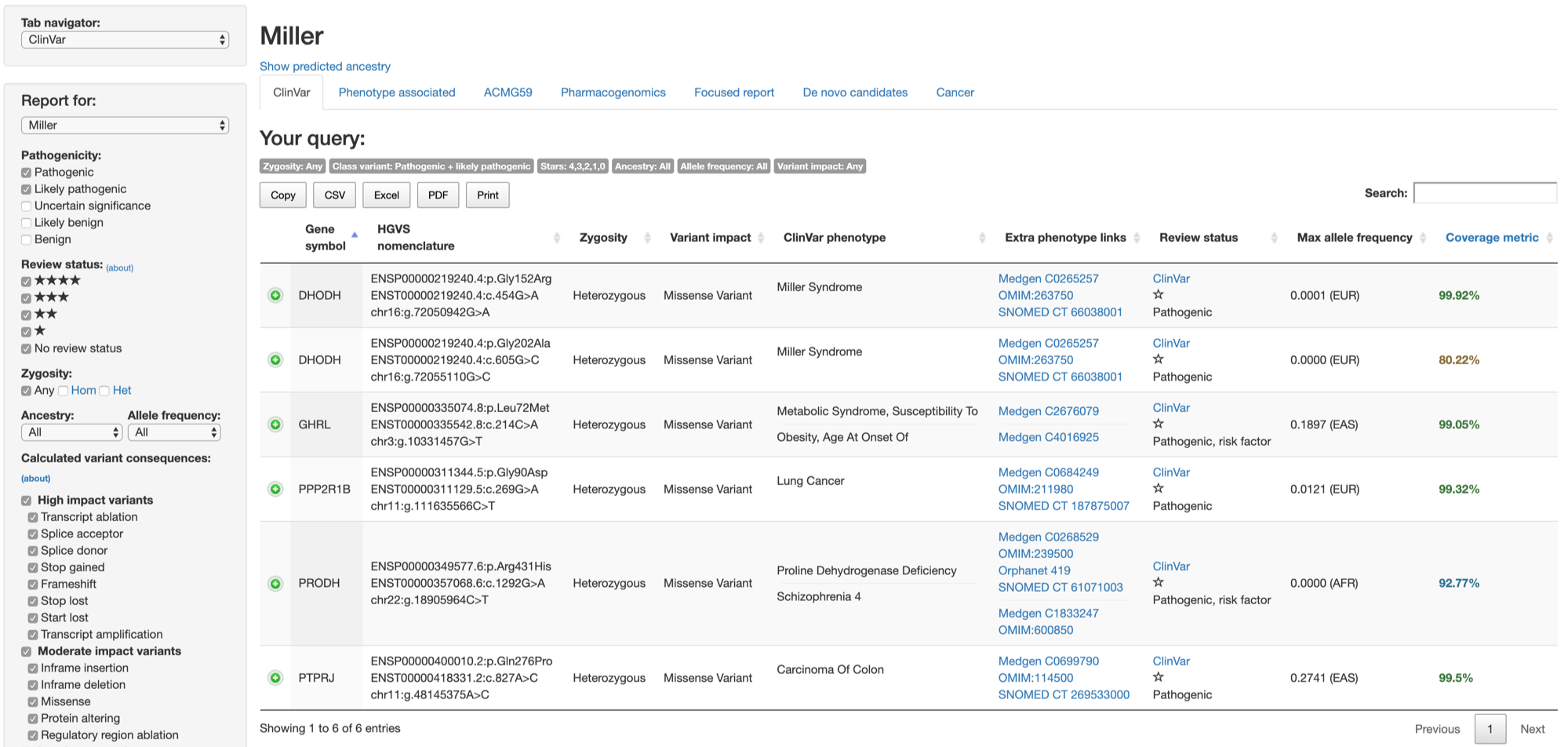
Task: Open OMIM:211980 link for PPP2R1B
Action: click(x=1035, y=489)
